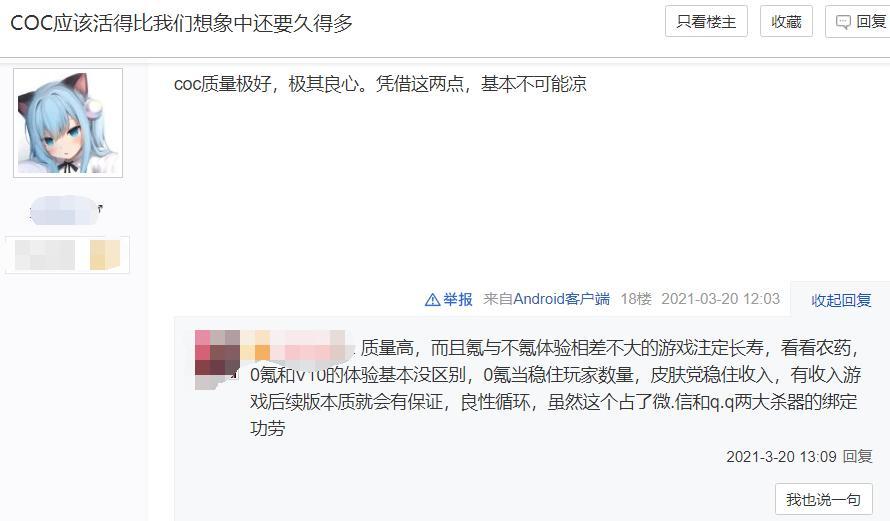Image resolution: width=890 pixels, height=521 pixels.
Task: Click the warning triangle 举报 icon
Action: 433,300
